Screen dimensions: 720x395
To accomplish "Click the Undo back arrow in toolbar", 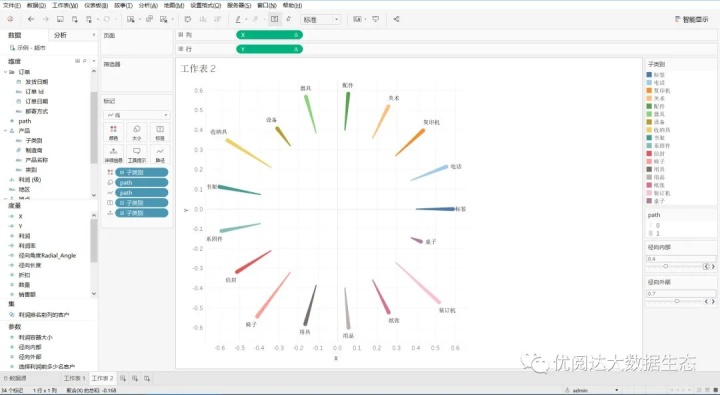I will coord(31,19).
